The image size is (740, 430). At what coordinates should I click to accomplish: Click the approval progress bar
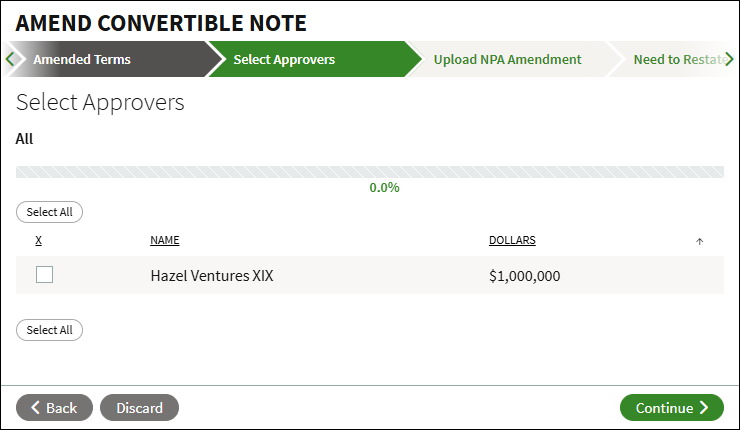(369, 172)
